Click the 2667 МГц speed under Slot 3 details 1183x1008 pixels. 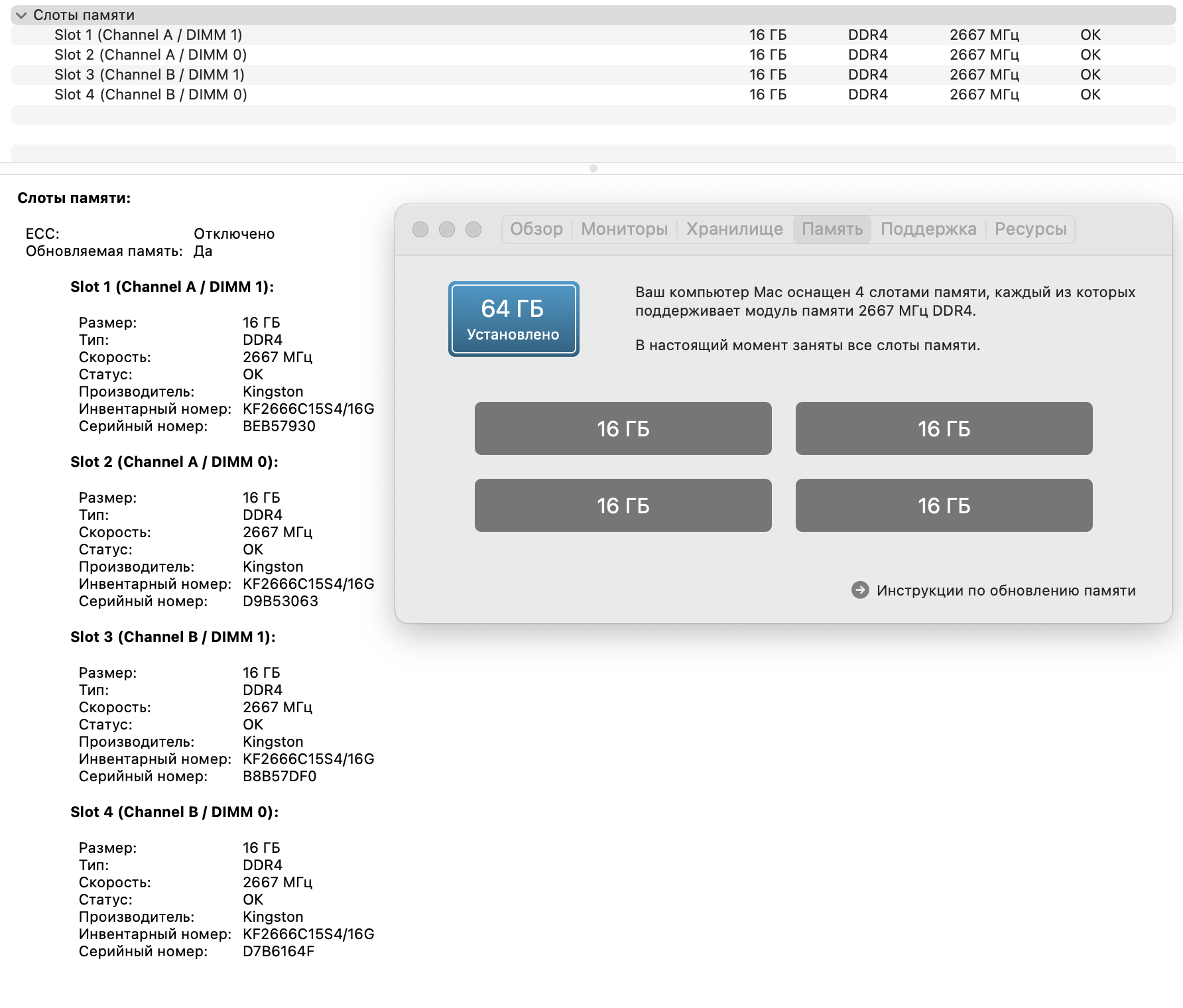pos(277,708)
